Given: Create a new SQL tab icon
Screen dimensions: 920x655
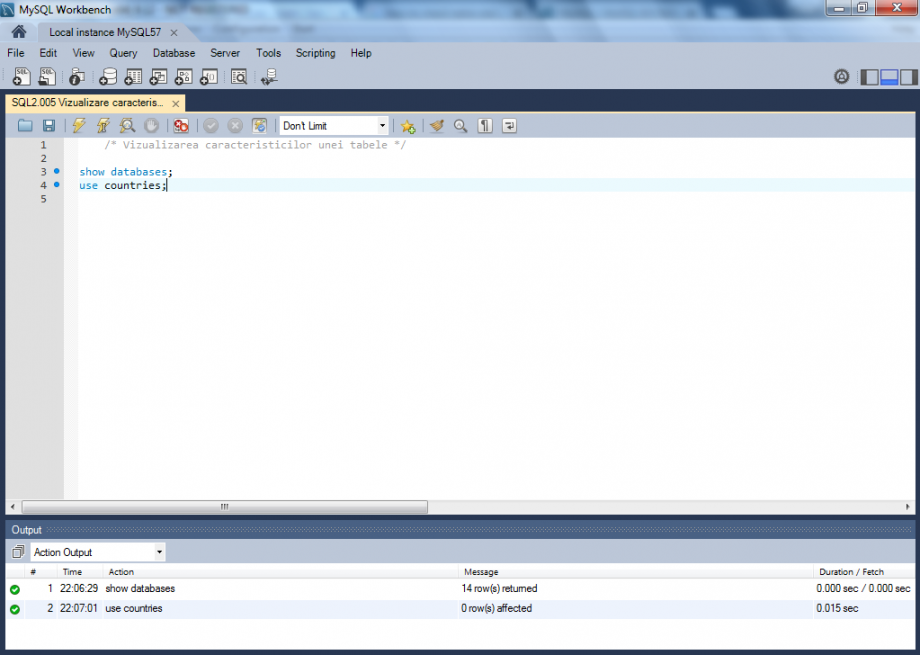Looking at the screenshot, I should tap(22, 76).
